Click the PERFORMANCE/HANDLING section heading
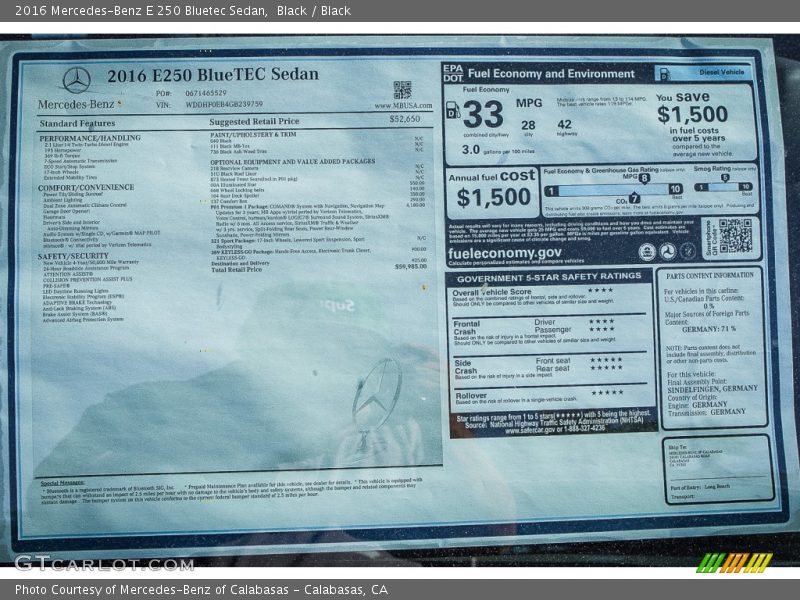800x600 pixels. click(x=90, y=138)
